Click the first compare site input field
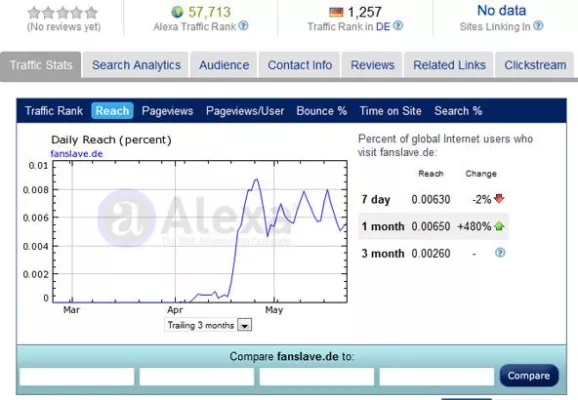 (77, 376)
